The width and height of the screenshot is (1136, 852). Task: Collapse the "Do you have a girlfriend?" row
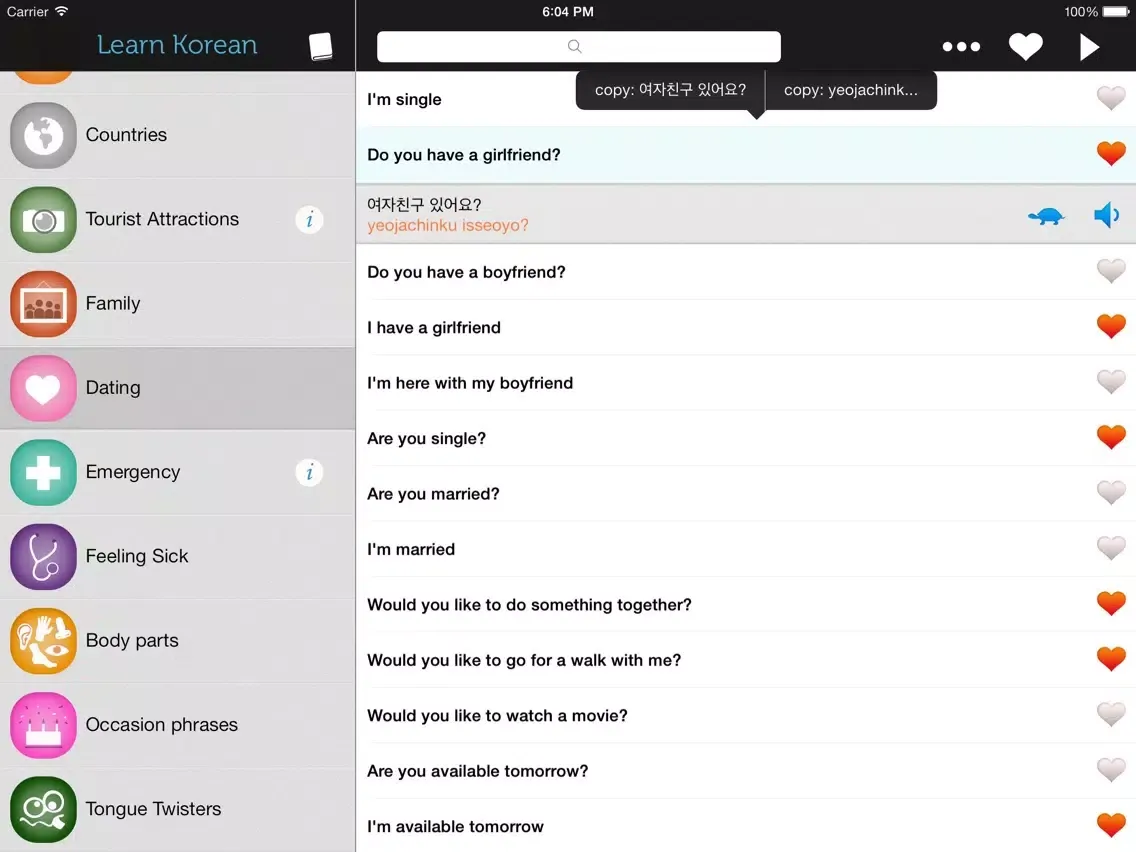point(464,155)
